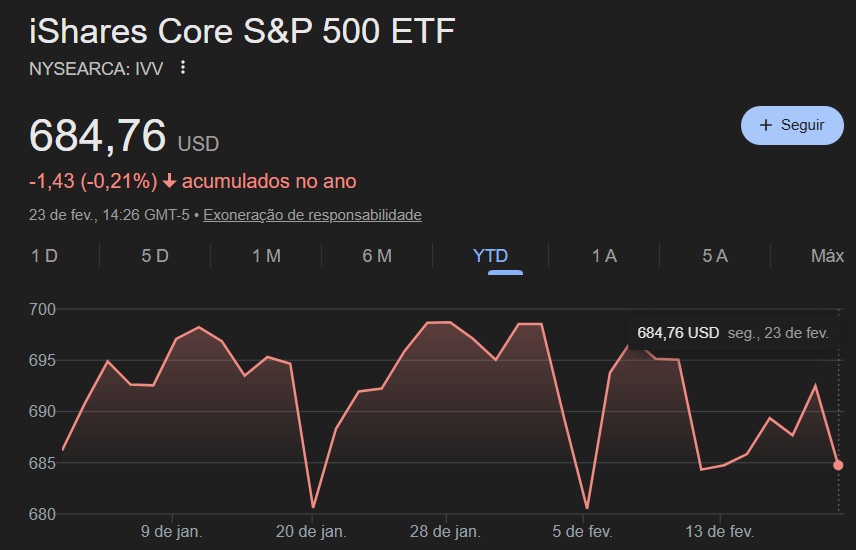The image size is (856, 550).
Task: Click the Seguir follow button
Action: coord(792,125)
